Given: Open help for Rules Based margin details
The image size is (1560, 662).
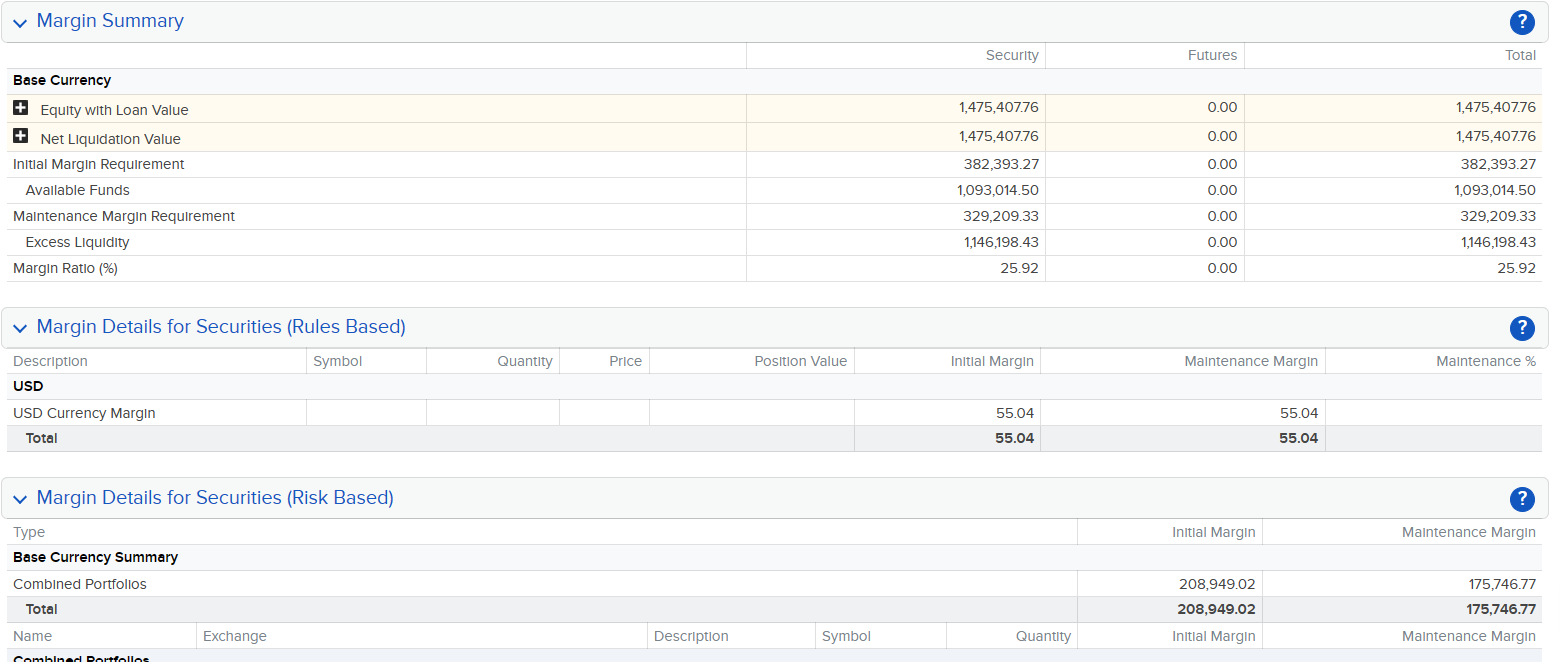Looking at the screenshot, I should pos(1521,328).
